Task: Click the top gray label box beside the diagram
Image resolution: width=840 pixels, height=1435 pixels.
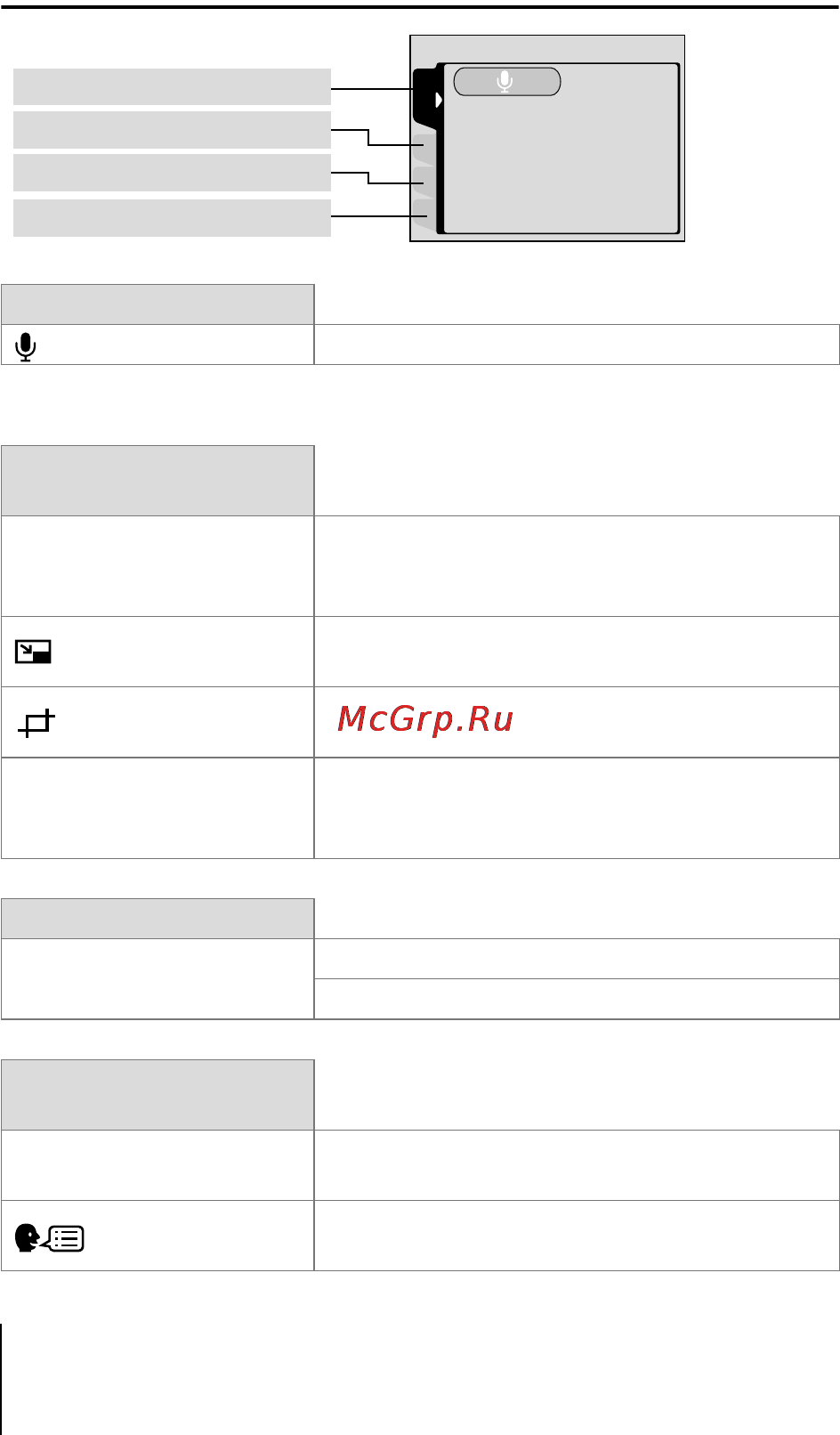Action: (172, 86)
